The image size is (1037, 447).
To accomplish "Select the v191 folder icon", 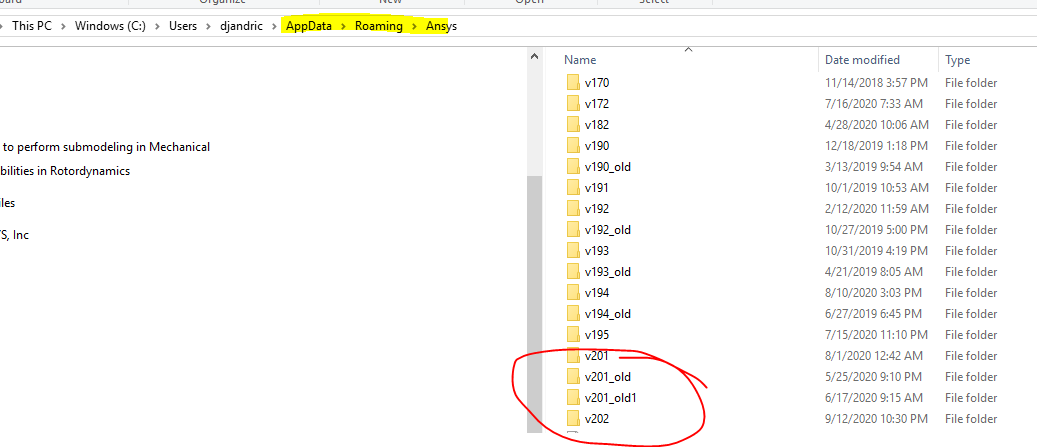I will tap(573, 188).
